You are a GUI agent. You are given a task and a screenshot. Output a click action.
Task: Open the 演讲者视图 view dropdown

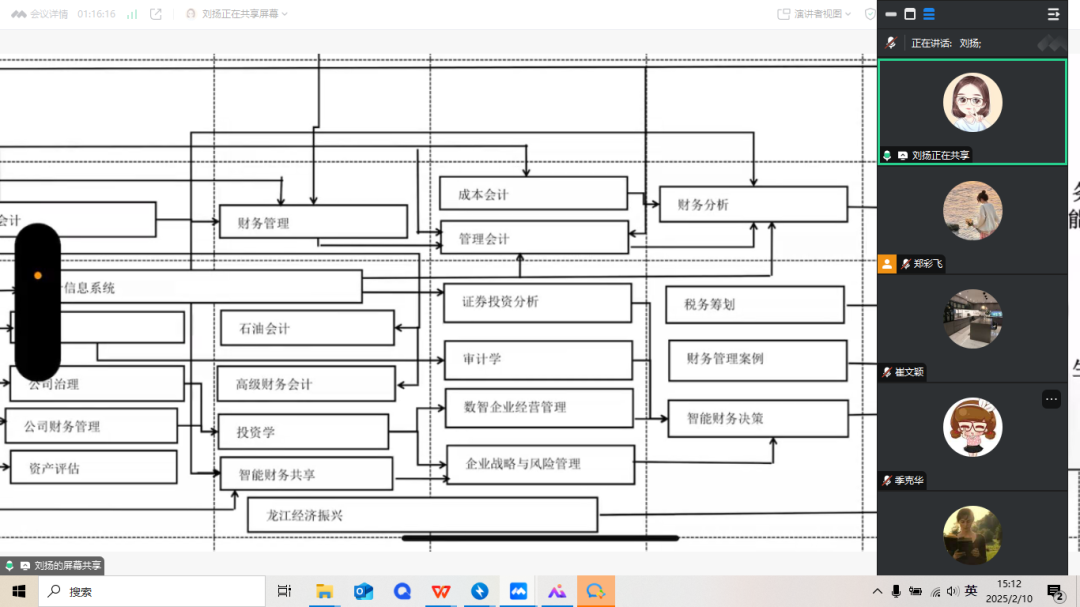click(x=815, y=14)
